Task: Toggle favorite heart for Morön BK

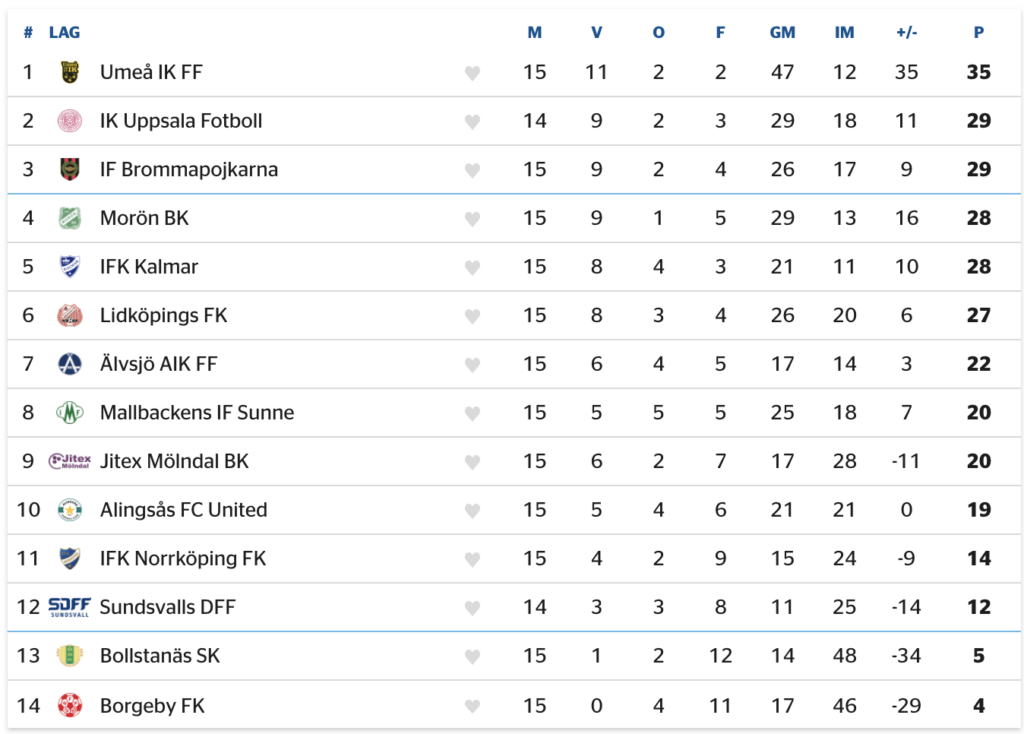Action: 472,219
